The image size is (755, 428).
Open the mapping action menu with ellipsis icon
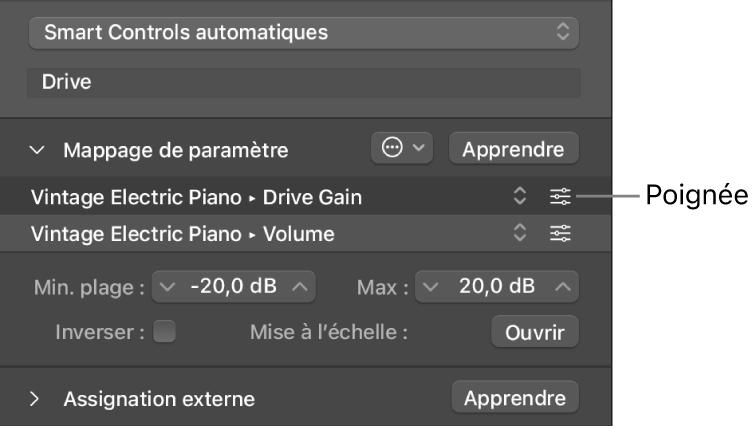coord(403,150)
